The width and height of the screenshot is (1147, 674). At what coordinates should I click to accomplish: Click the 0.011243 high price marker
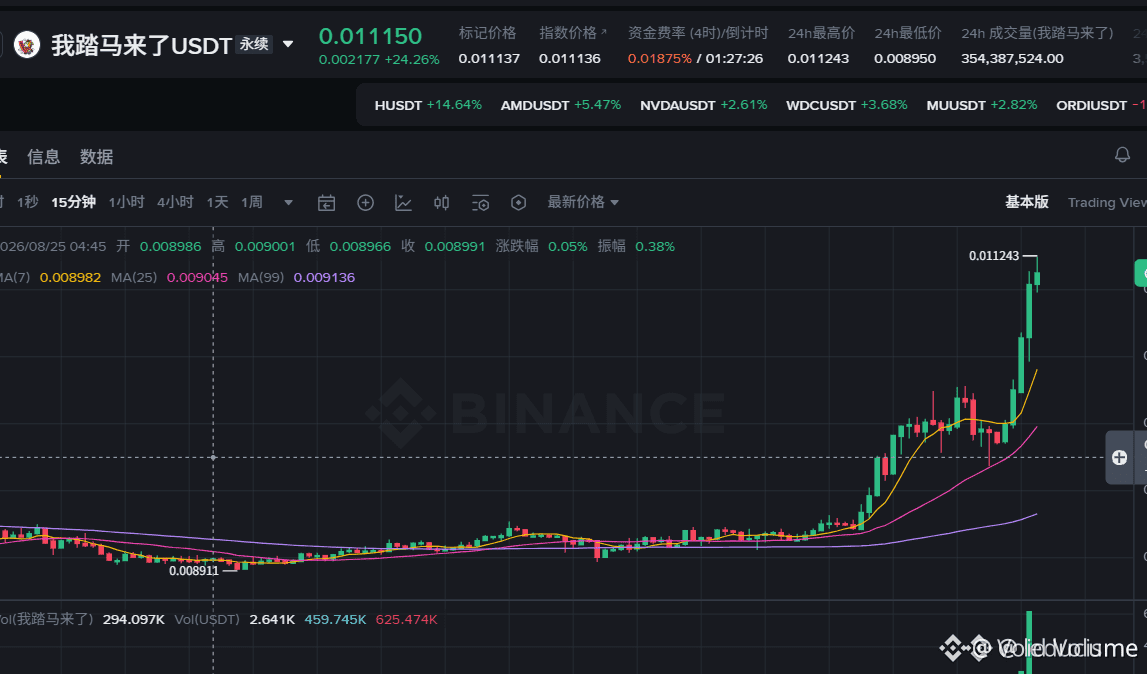point(993,255)
